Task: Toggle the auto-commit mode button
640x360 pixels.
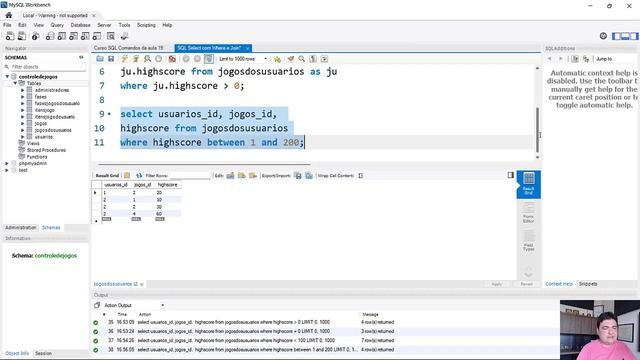Action: tap(209, 59)
